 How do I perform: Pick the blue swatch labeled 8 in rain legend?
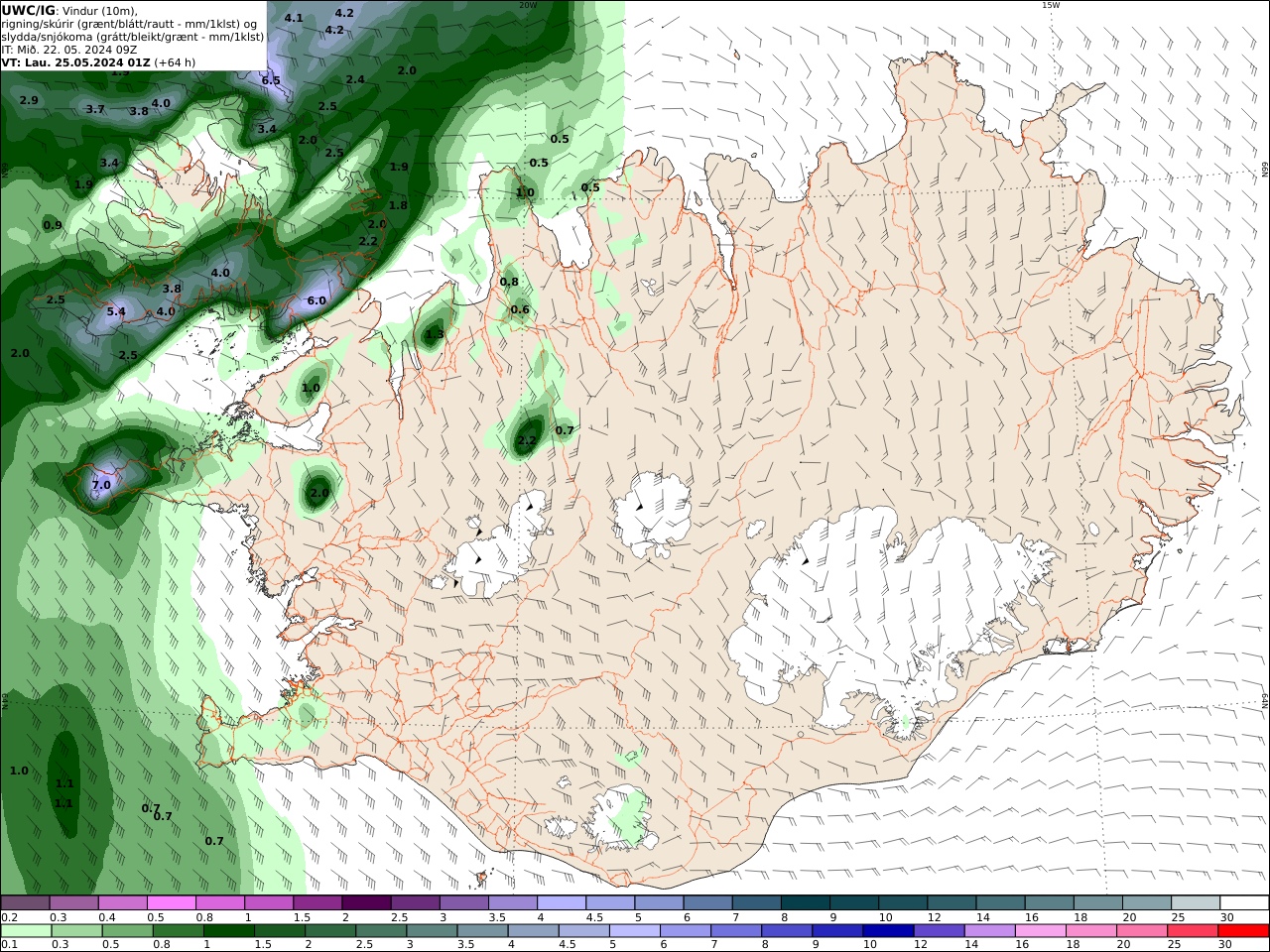787,931
